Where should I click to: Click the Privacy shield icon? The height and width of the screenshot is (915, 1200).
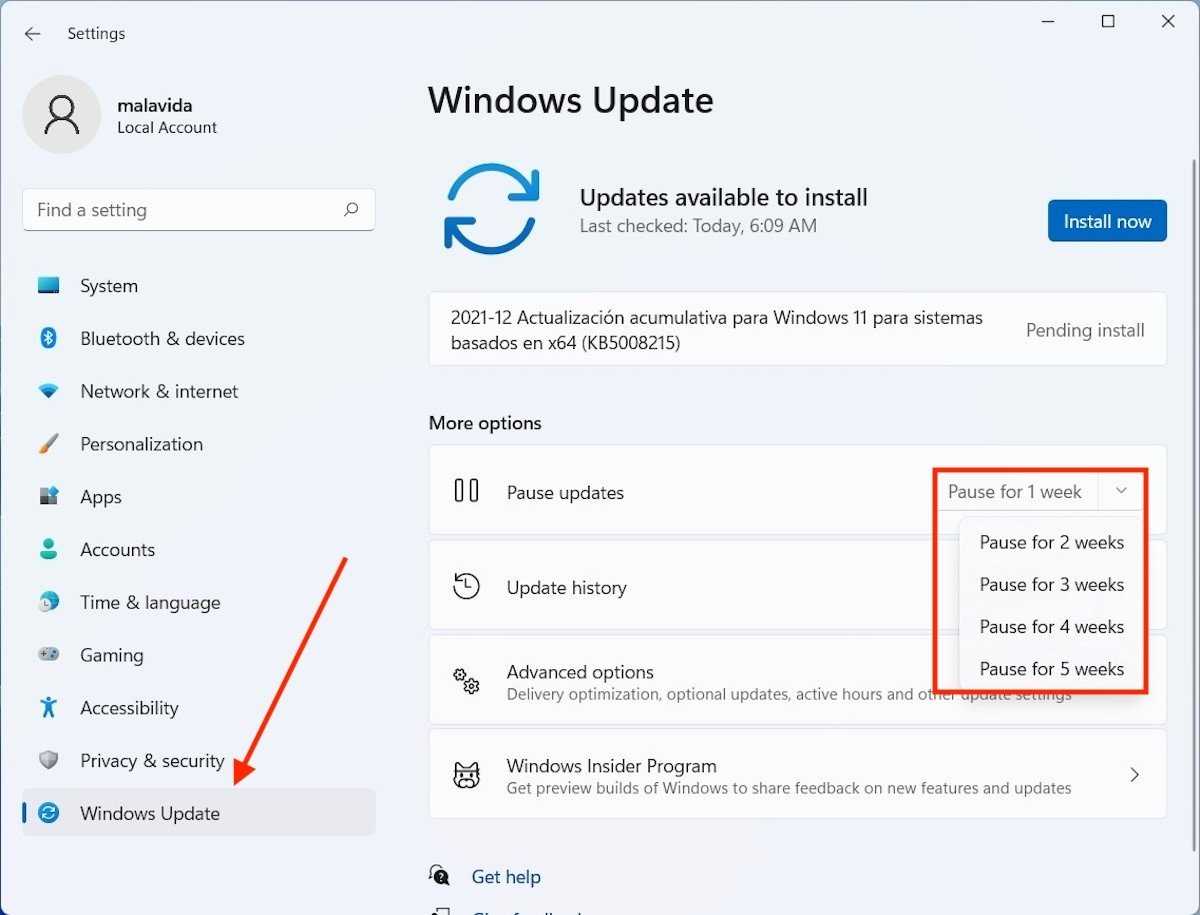pos(48,761)
